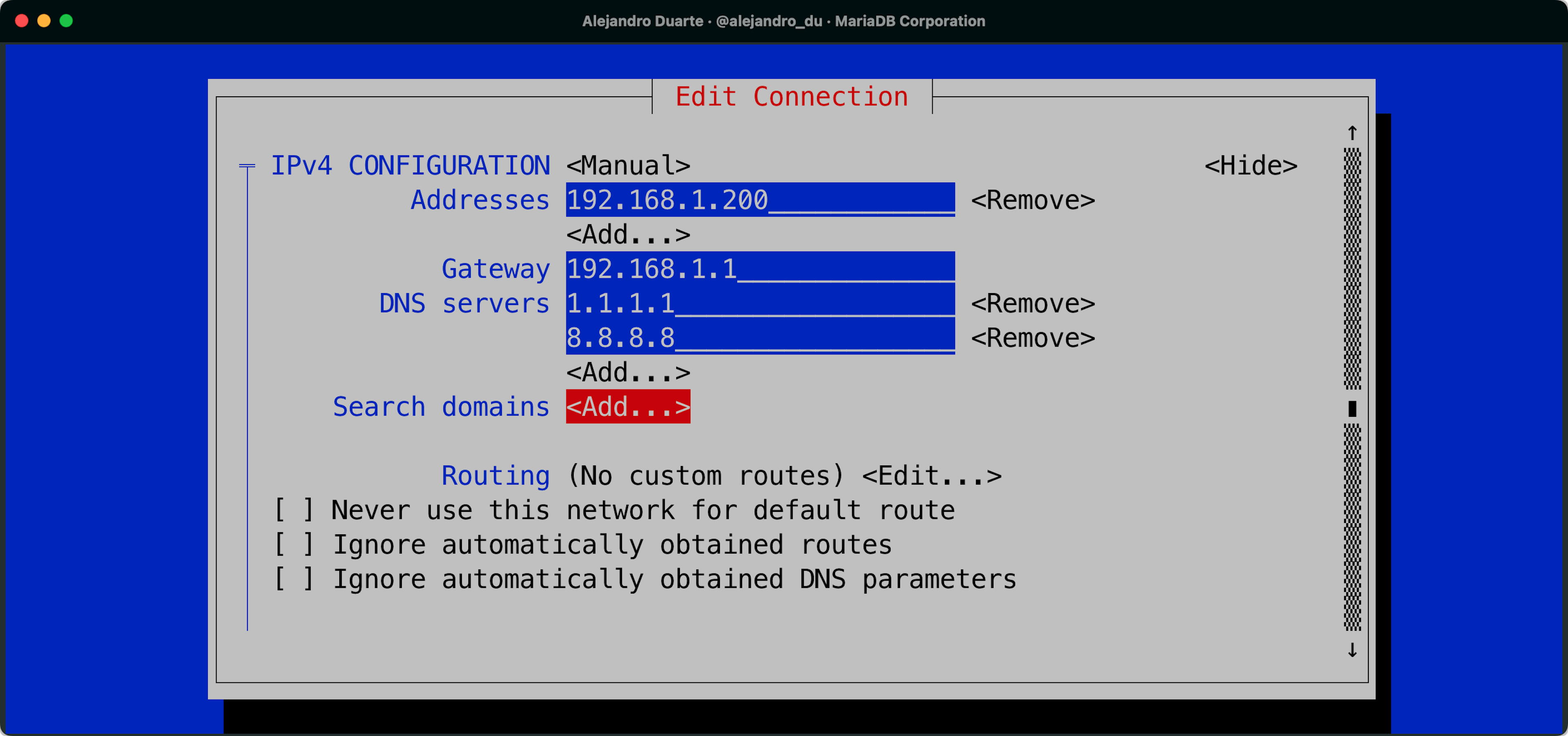This screenshot has width=1568, height=736.
Task: Enable Never use this network for default route
Action: coord(294,510)
